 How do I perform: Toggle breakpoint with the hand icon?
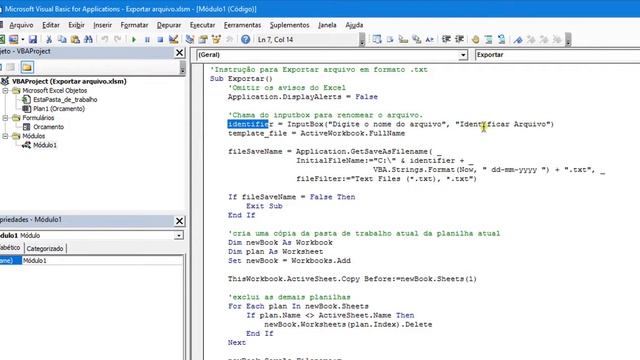coord(476,40)
